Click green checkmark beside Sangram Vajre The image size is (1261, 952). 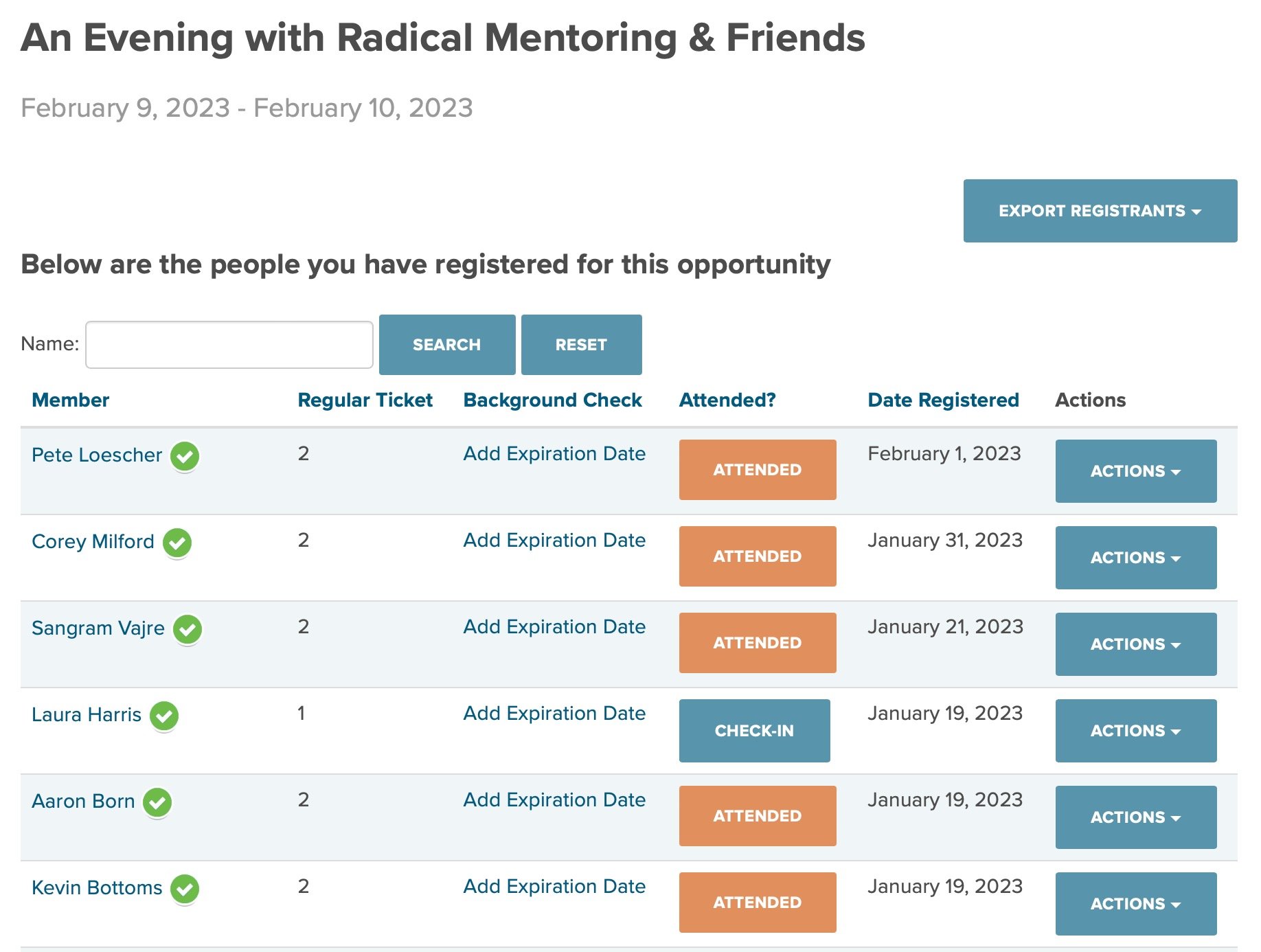click(187, 629)
